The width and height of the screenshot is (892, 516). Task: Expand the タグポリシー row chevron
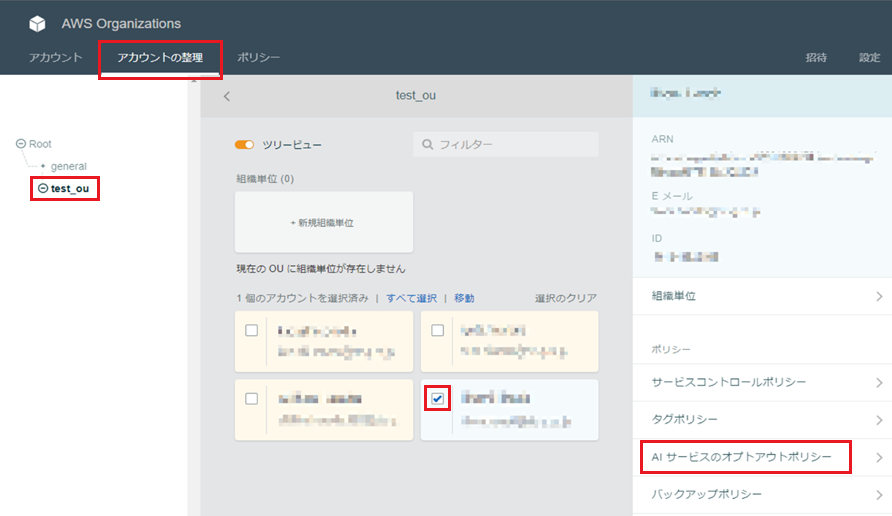click(x=879, y=420)
